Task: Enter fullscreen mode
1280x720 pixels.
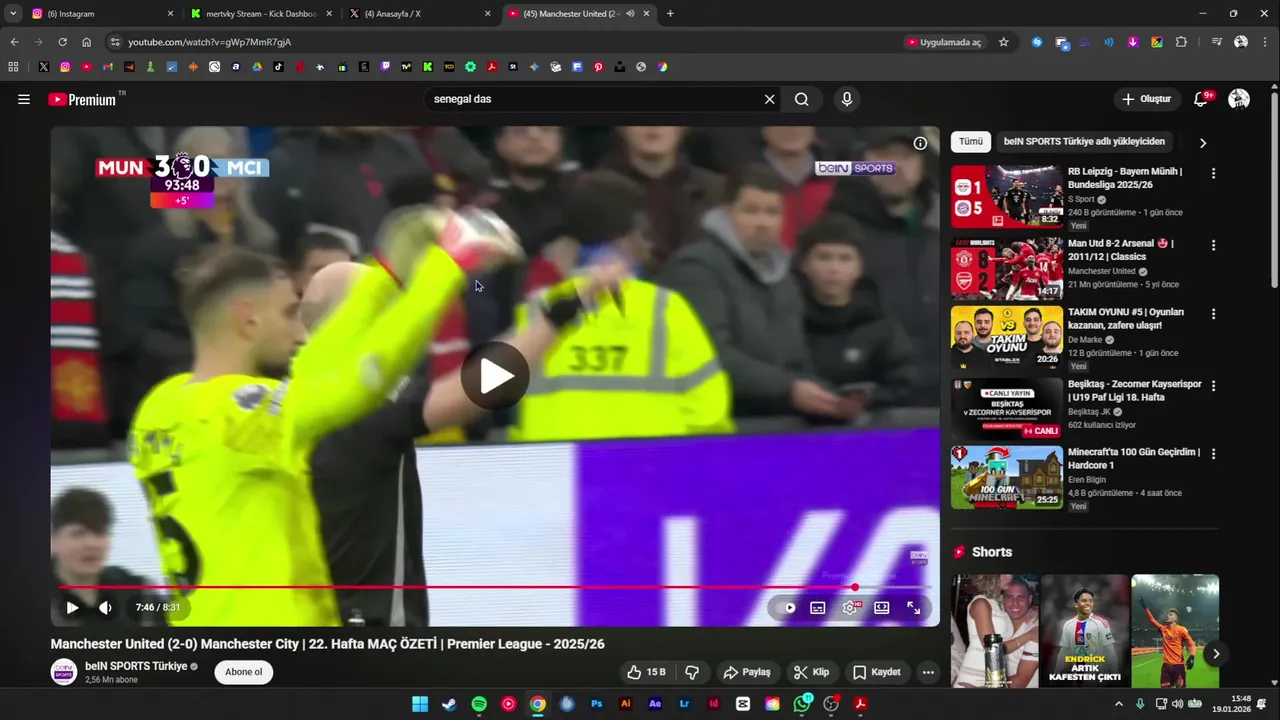Action: 913,607
